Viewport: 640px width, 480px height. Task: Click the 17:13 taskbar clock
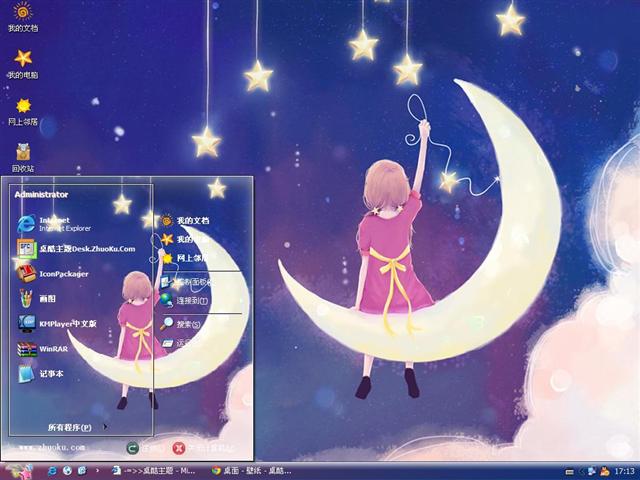coord(624,472)
